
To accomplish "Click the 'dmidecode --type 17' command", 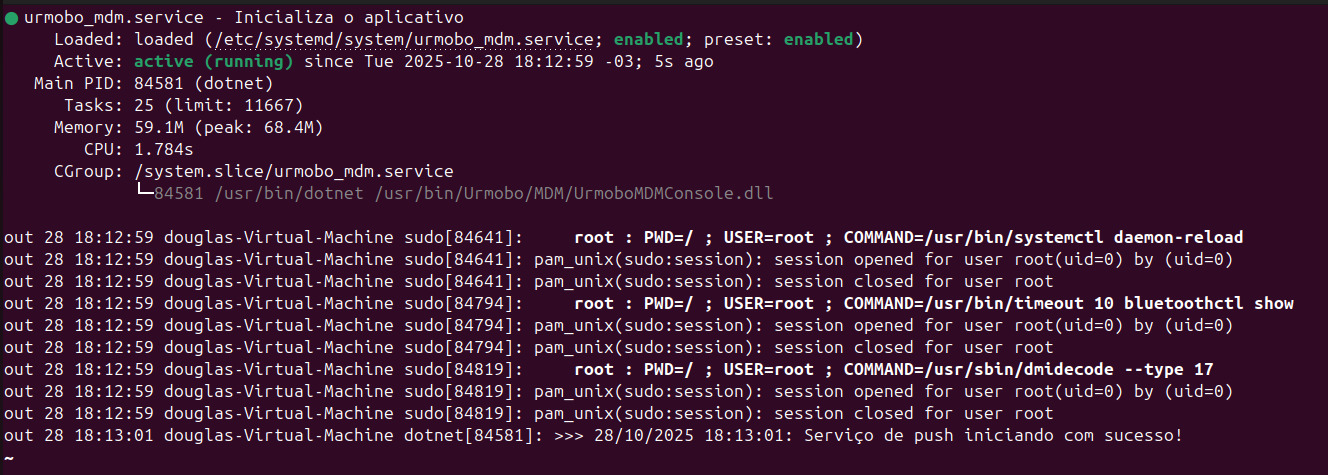I will [1118, 370].
